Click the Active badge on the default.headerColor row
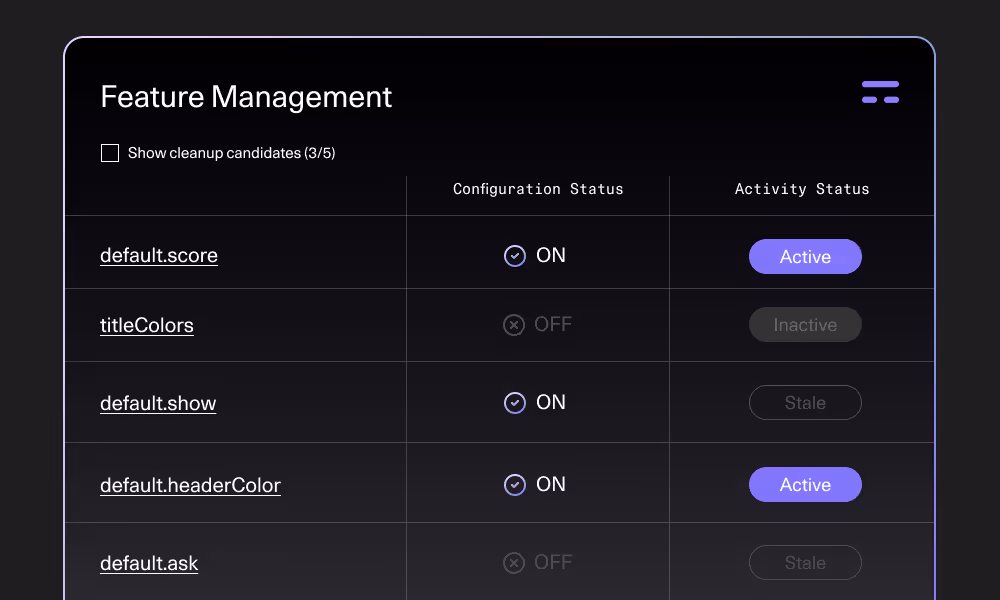This screenshot has width=1000, height=600. tap(805, 484)
